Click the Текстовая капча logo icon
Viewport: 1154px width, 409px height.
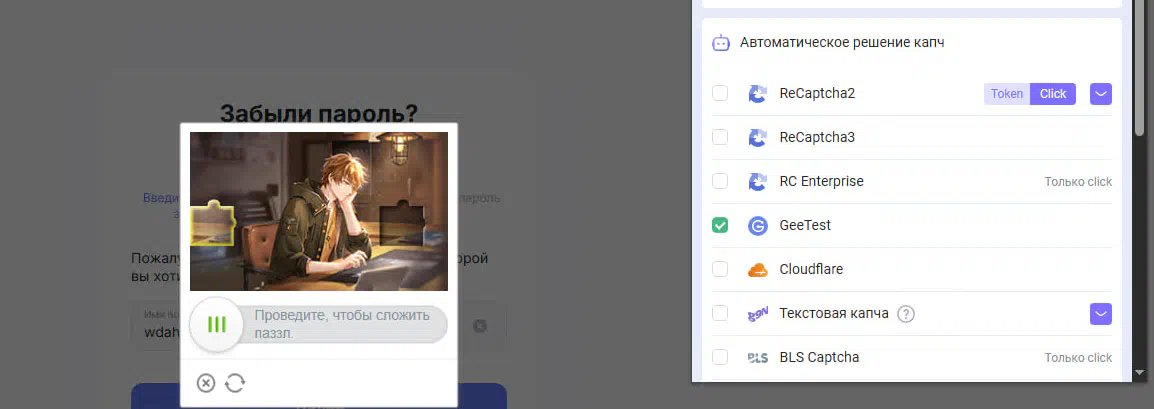click(757, 314)
